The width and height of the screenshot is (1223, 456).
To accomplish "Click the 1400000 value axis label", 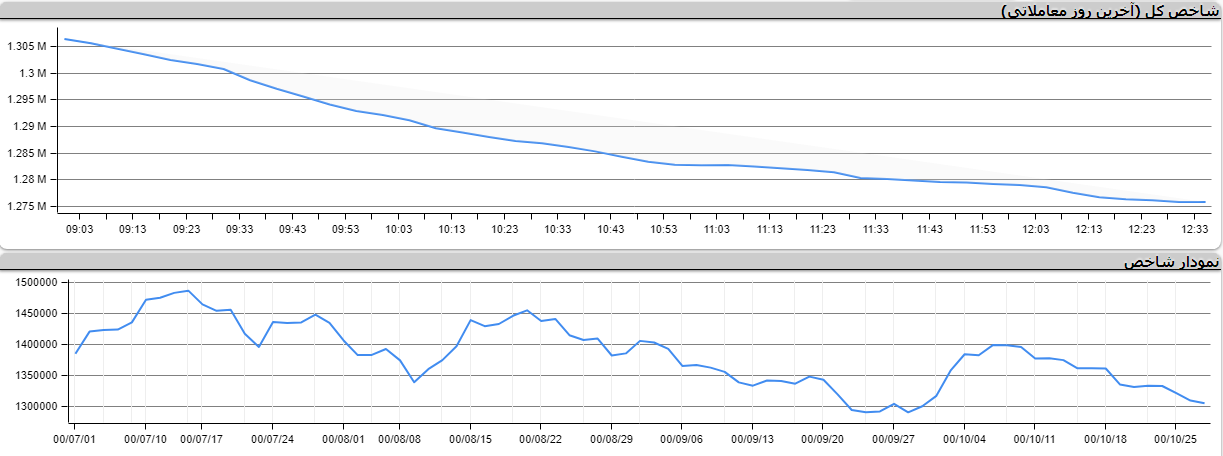I will [x=30, y=345].
